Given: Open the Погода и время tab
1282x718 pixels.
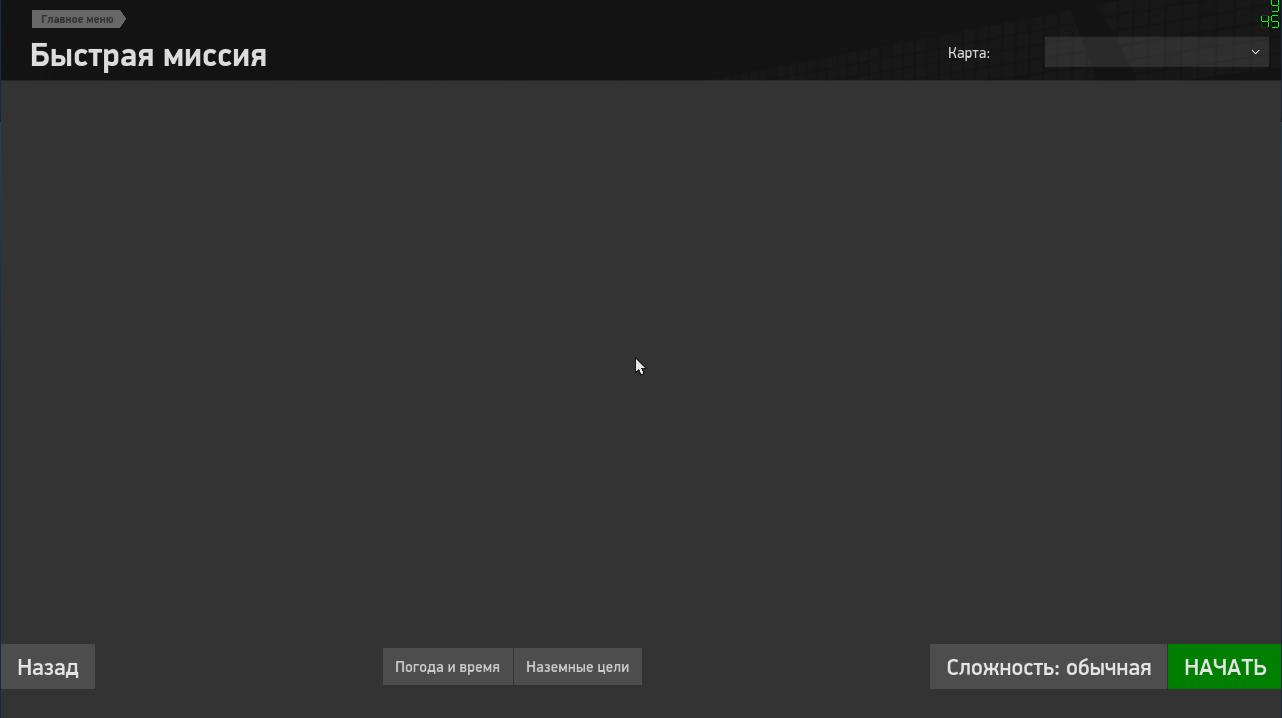Looking at the screenshot, I should coord(447,667).
